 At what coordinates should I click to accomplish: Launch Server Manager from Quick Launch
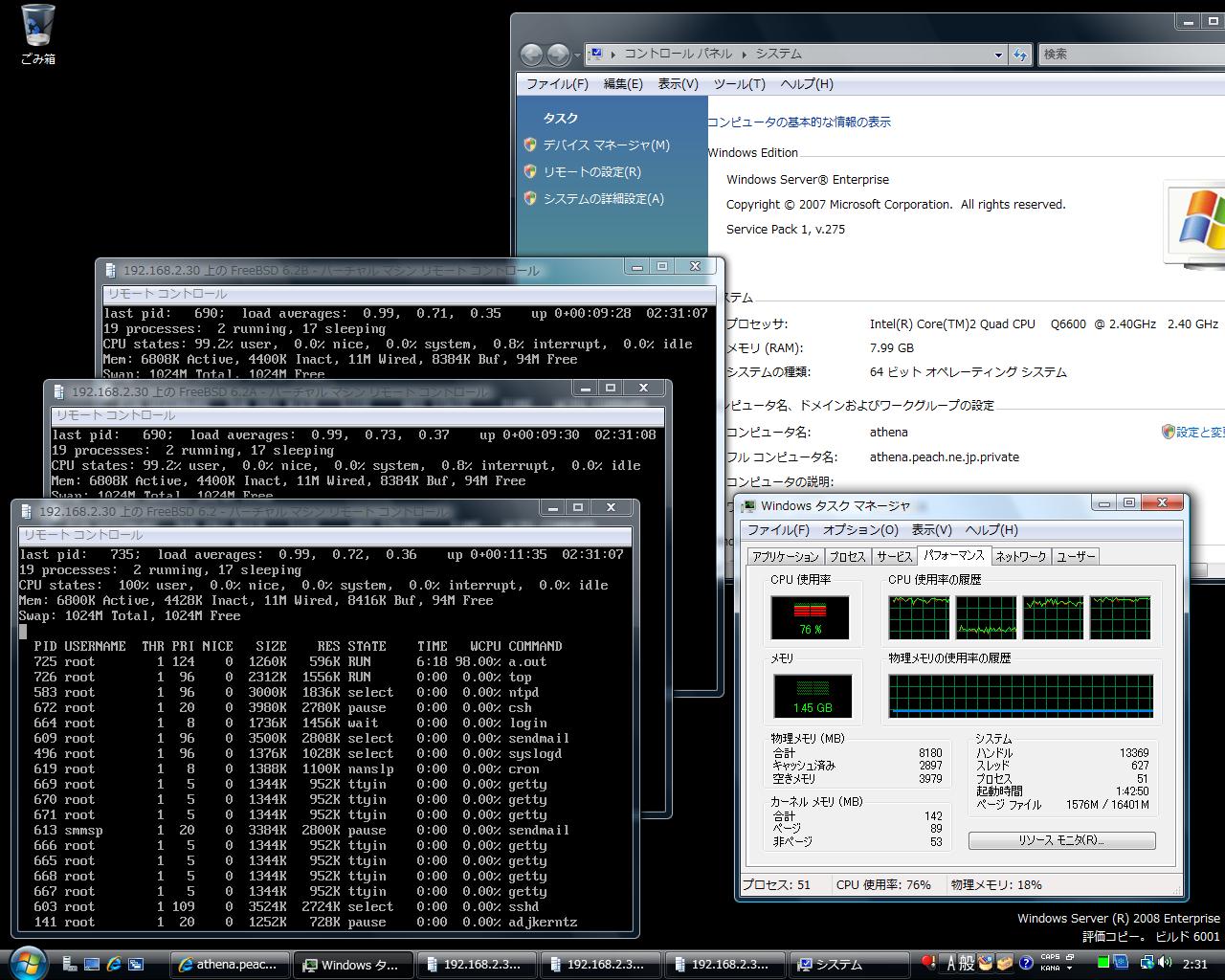coord(71,965)
